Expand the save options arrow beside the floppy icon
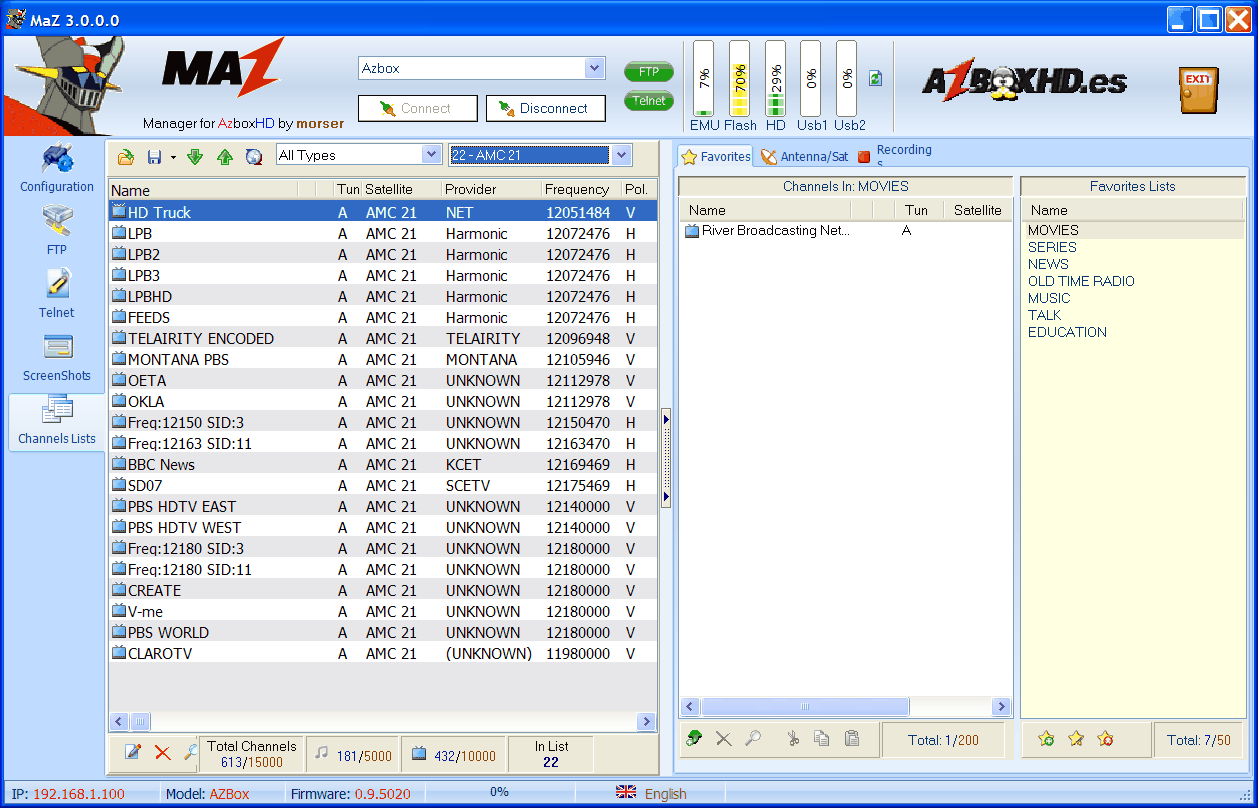Image resolution: width=1258 pixels, height=808 pixels. pos(172,157)
